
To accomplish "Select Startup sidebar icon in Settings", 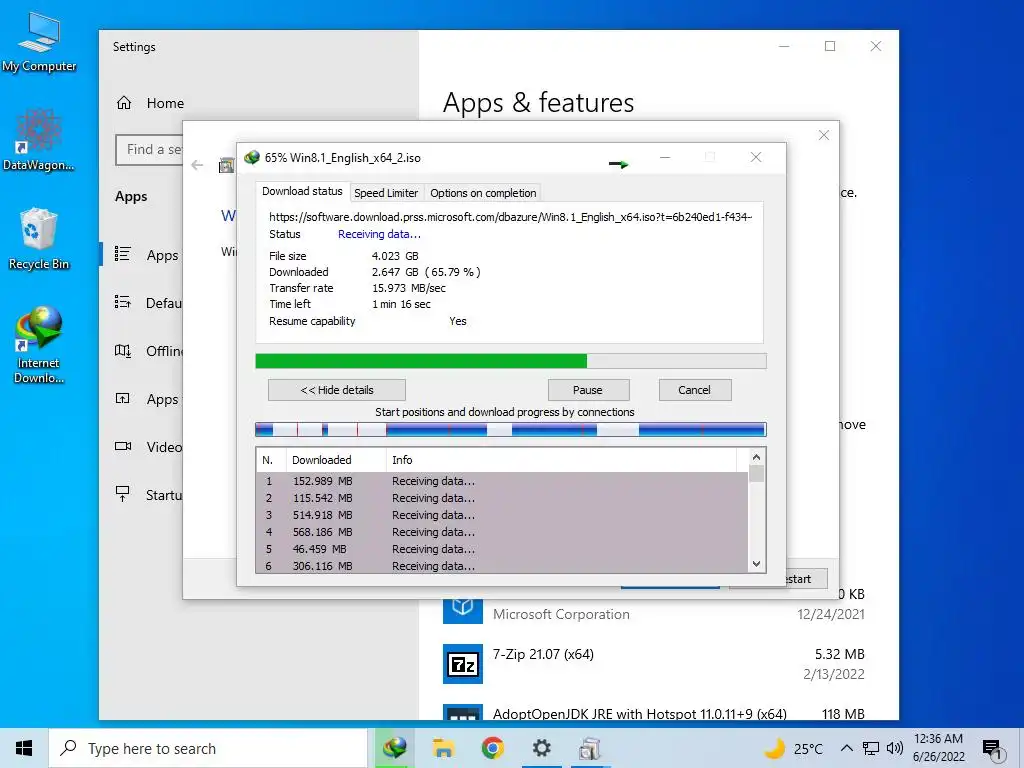I will click(x=122, y=494).
